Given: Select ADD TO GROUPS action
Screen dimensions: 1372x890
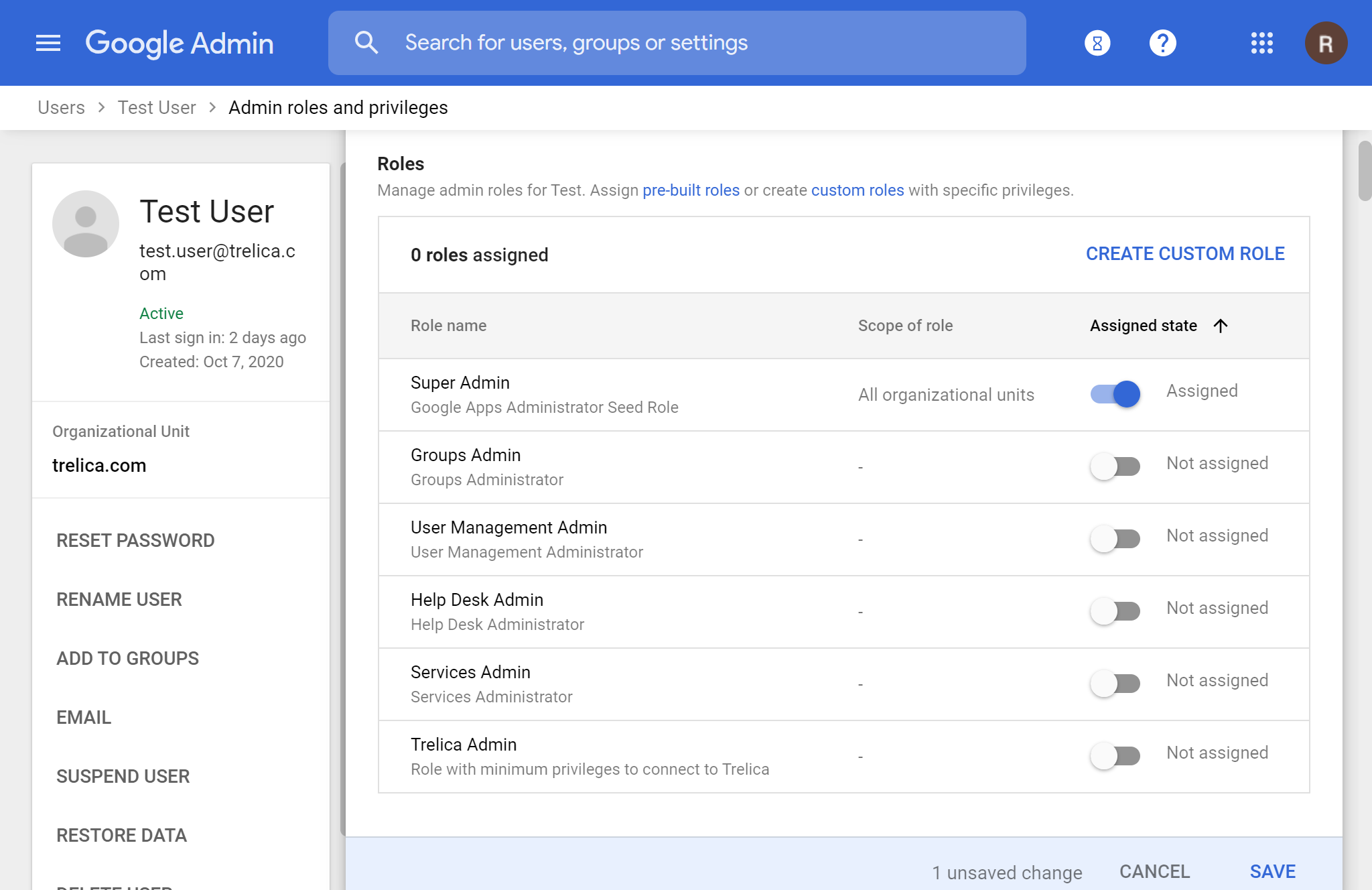Looking at the screenshot, I should click(127, 658).
